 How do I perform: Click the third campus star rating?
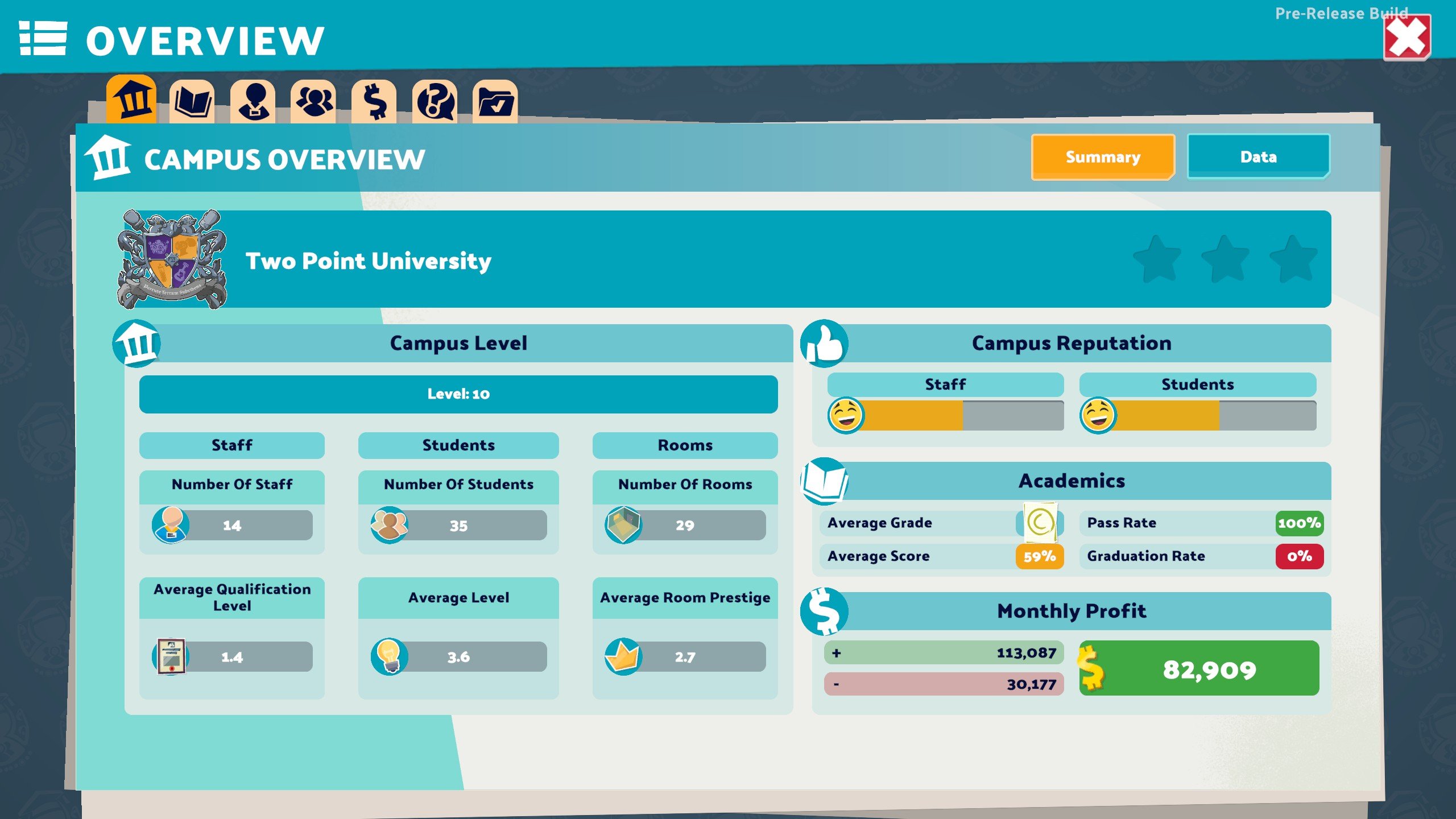coord(1294,259)
